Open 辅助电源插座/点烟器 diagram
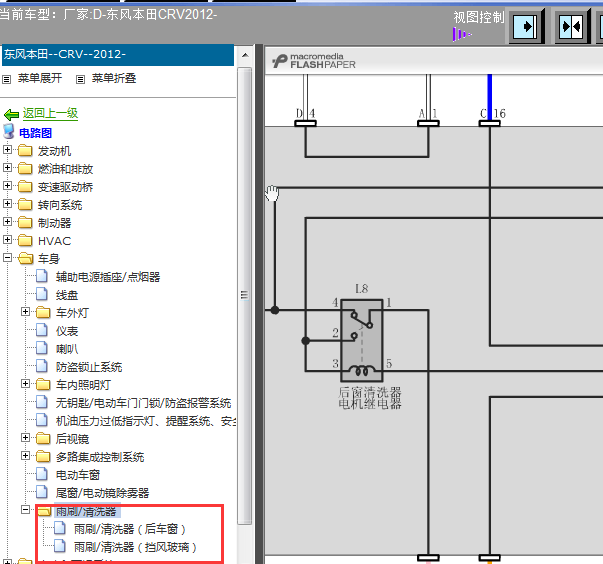Viewport: 603px width, 564px height. point(108,277)
